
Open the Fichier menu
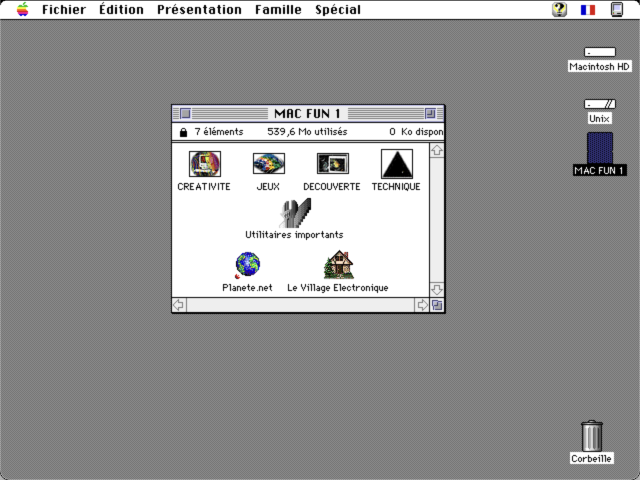point(64,9)
